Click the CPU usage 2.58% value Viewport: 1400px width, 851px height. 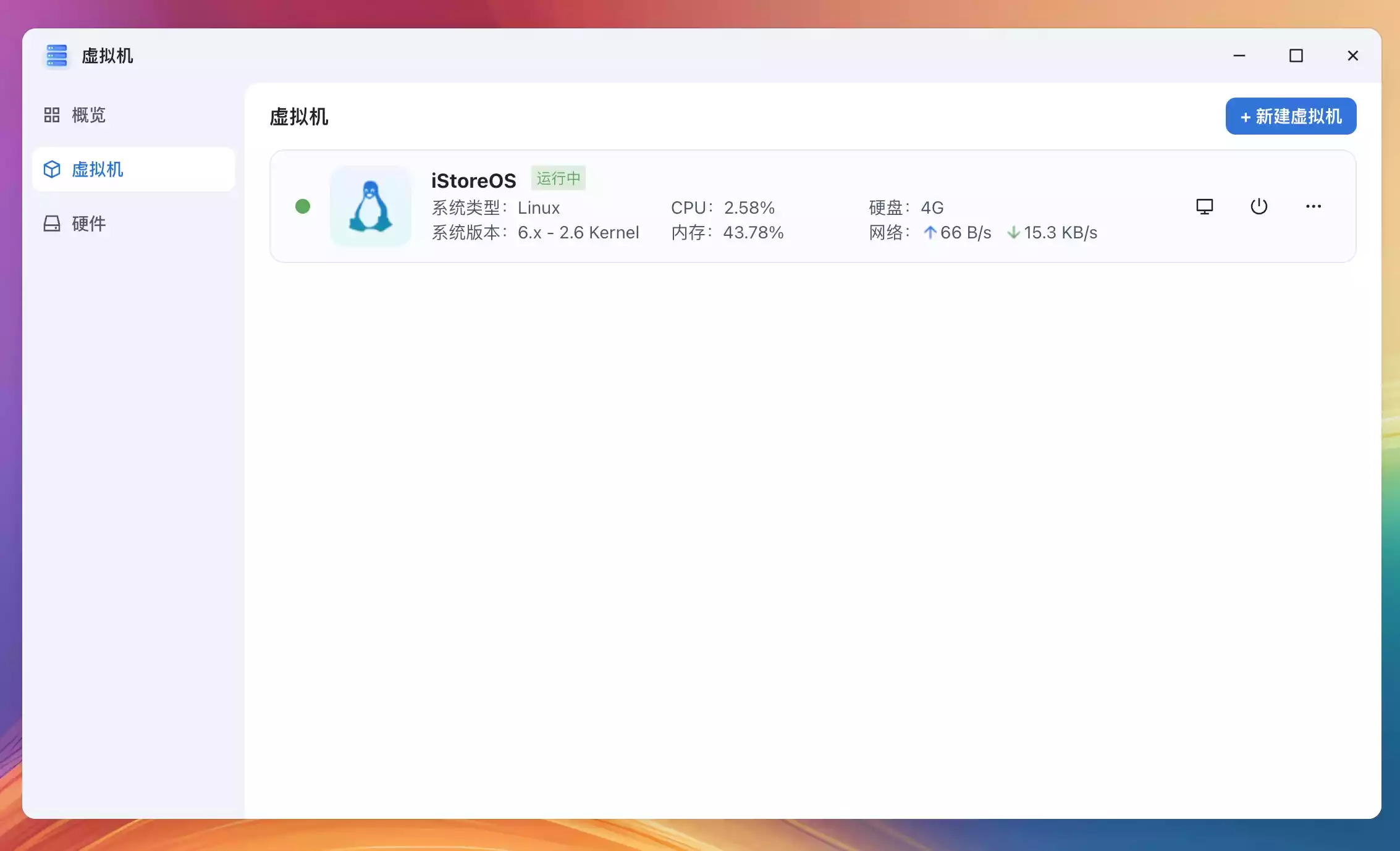(749, 208)
